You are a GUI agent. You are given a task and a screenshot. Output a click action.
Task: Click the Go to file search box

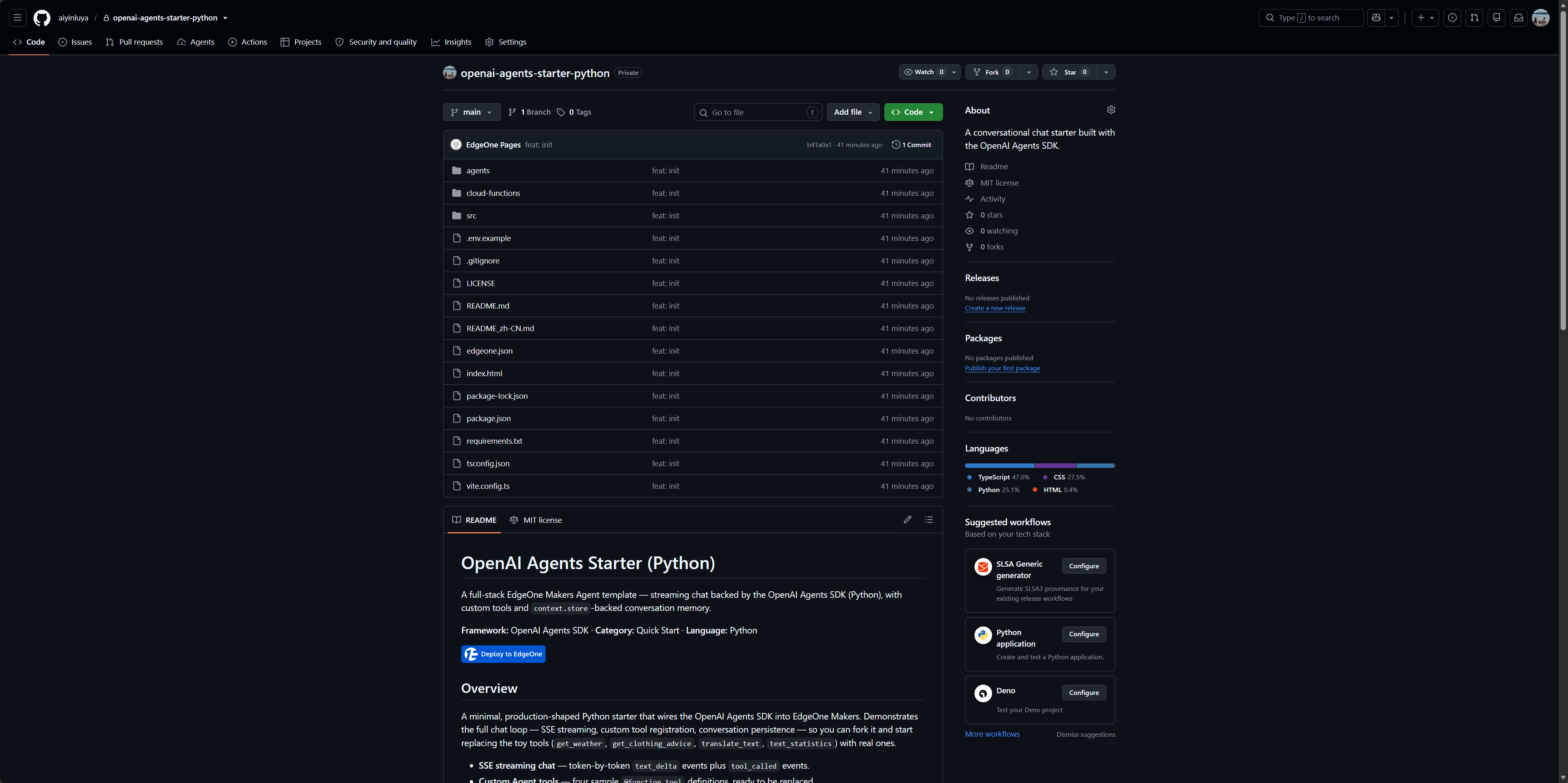click(758, 112)
